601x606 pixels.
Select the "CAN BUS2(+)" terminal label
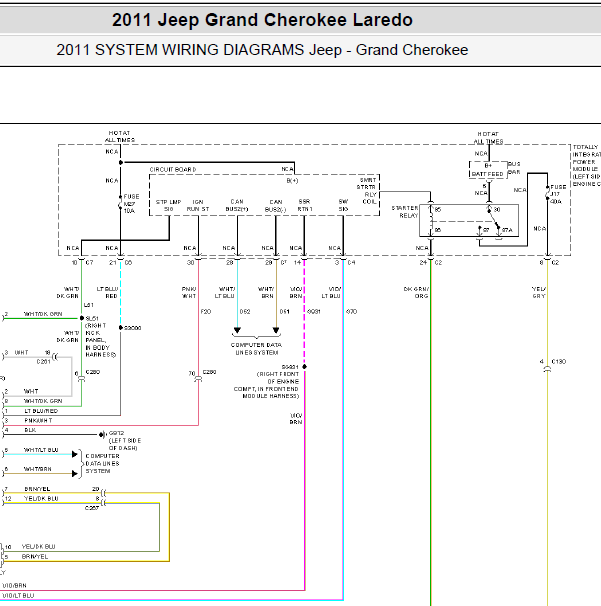[237, 206]
